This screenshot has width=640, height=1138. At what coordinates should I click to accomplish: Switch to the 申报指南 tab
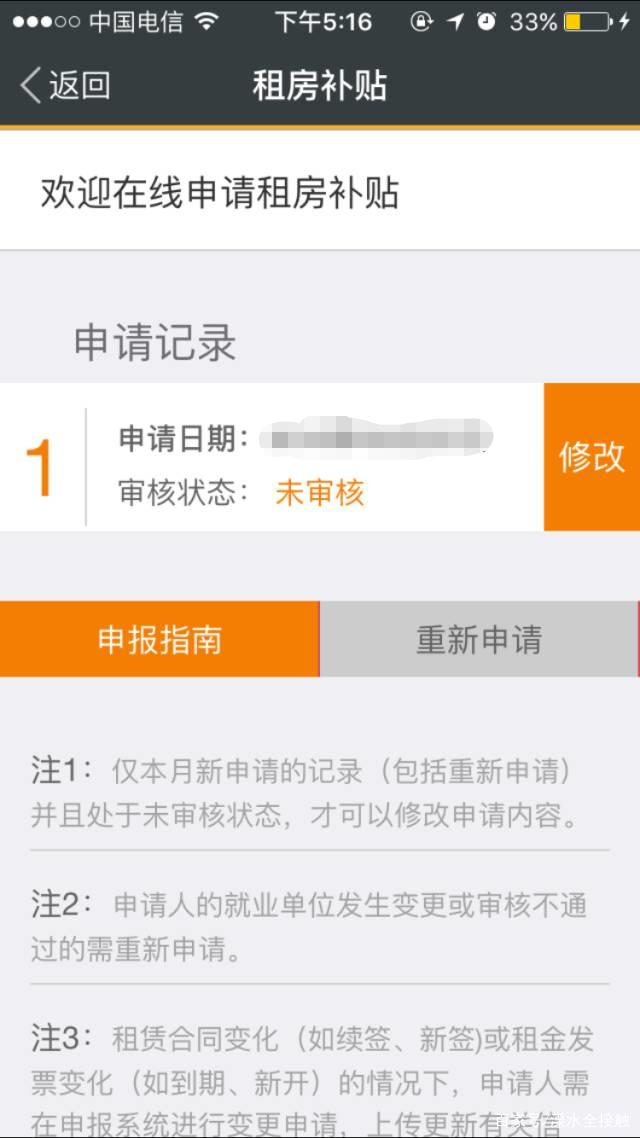[160, 639]
